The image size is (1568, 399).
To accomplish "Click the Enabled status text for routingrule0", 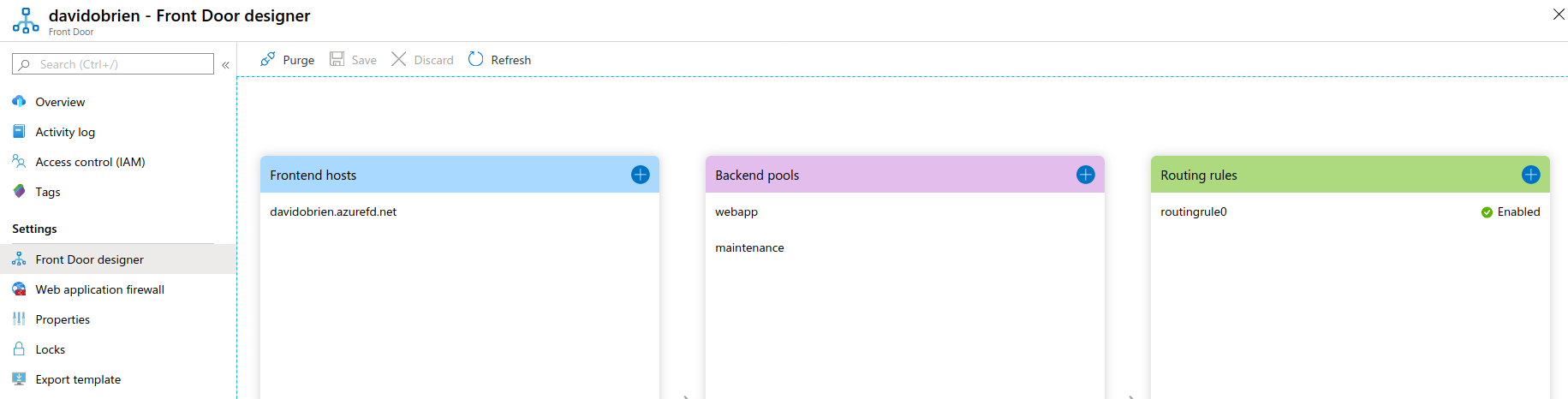I will click(x=1518, y=211).
